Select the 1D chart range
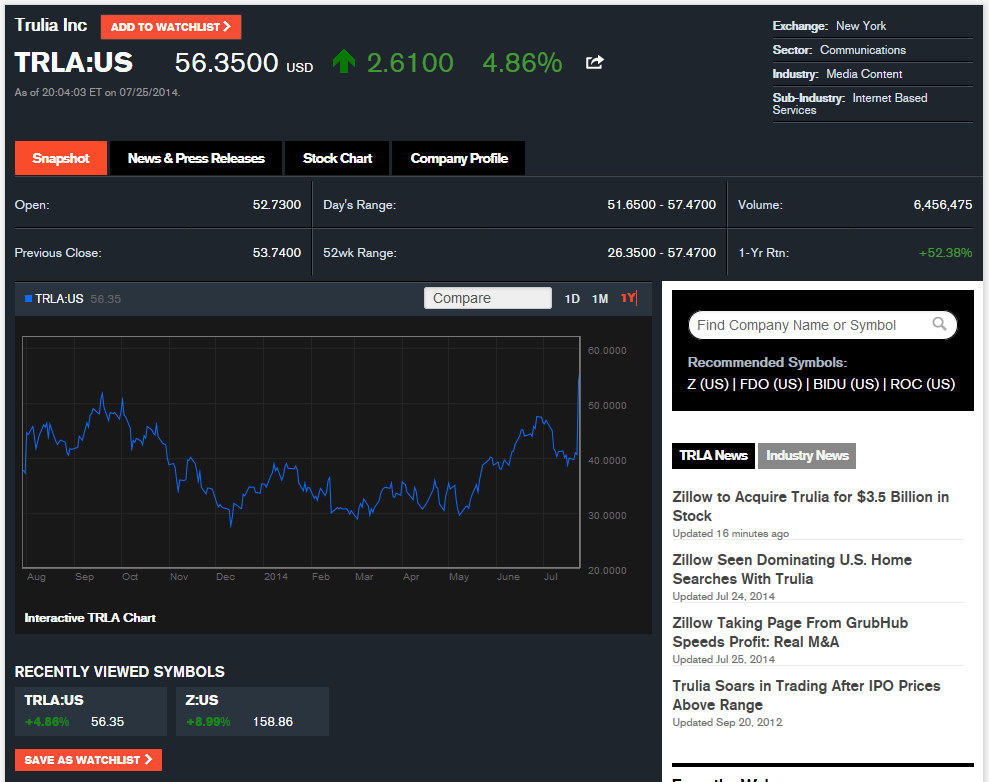The width and height of the screenshot is (989, 782). pyautogui.click(x=572, y=299)
